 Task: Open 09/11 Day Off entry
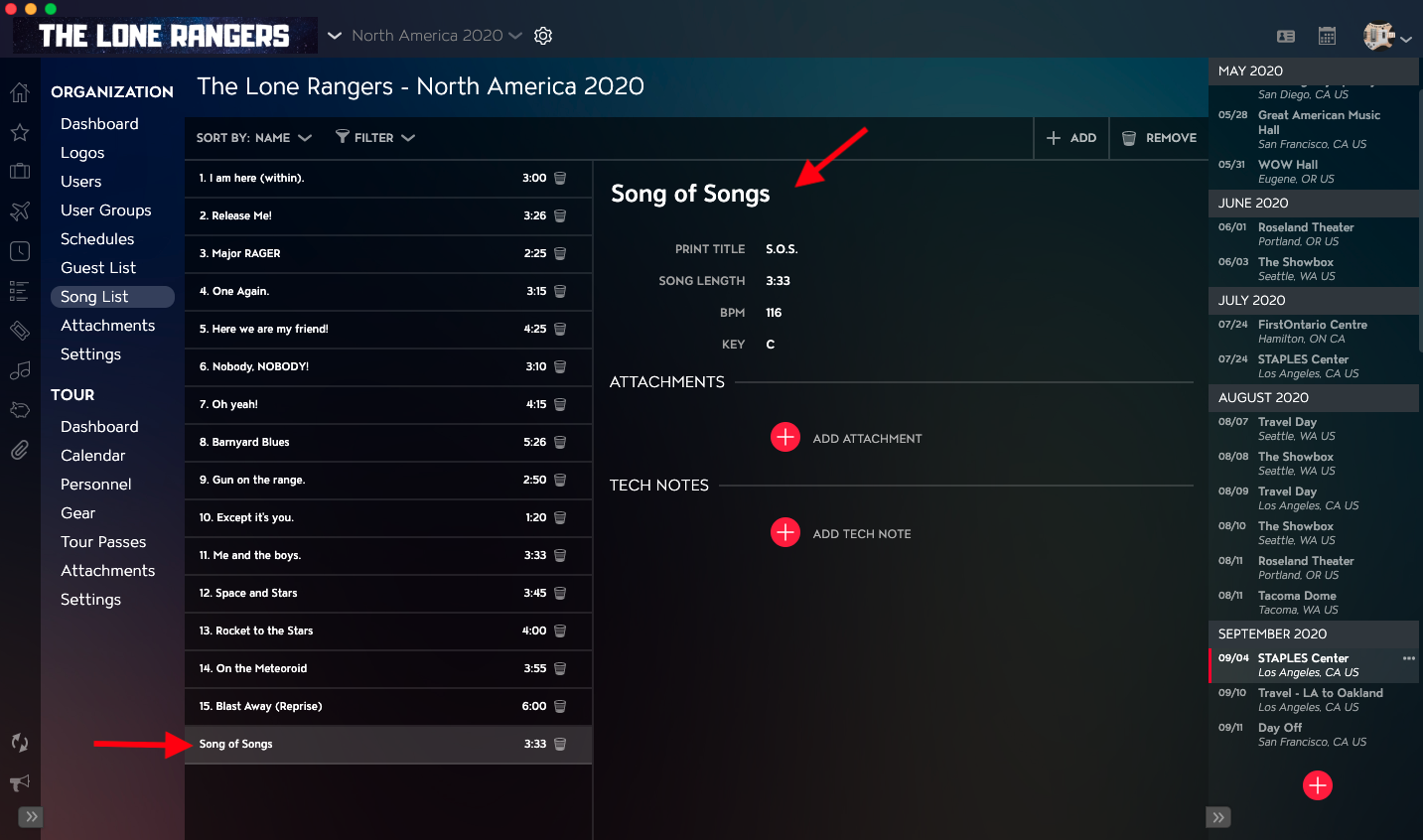point(1313,735)
